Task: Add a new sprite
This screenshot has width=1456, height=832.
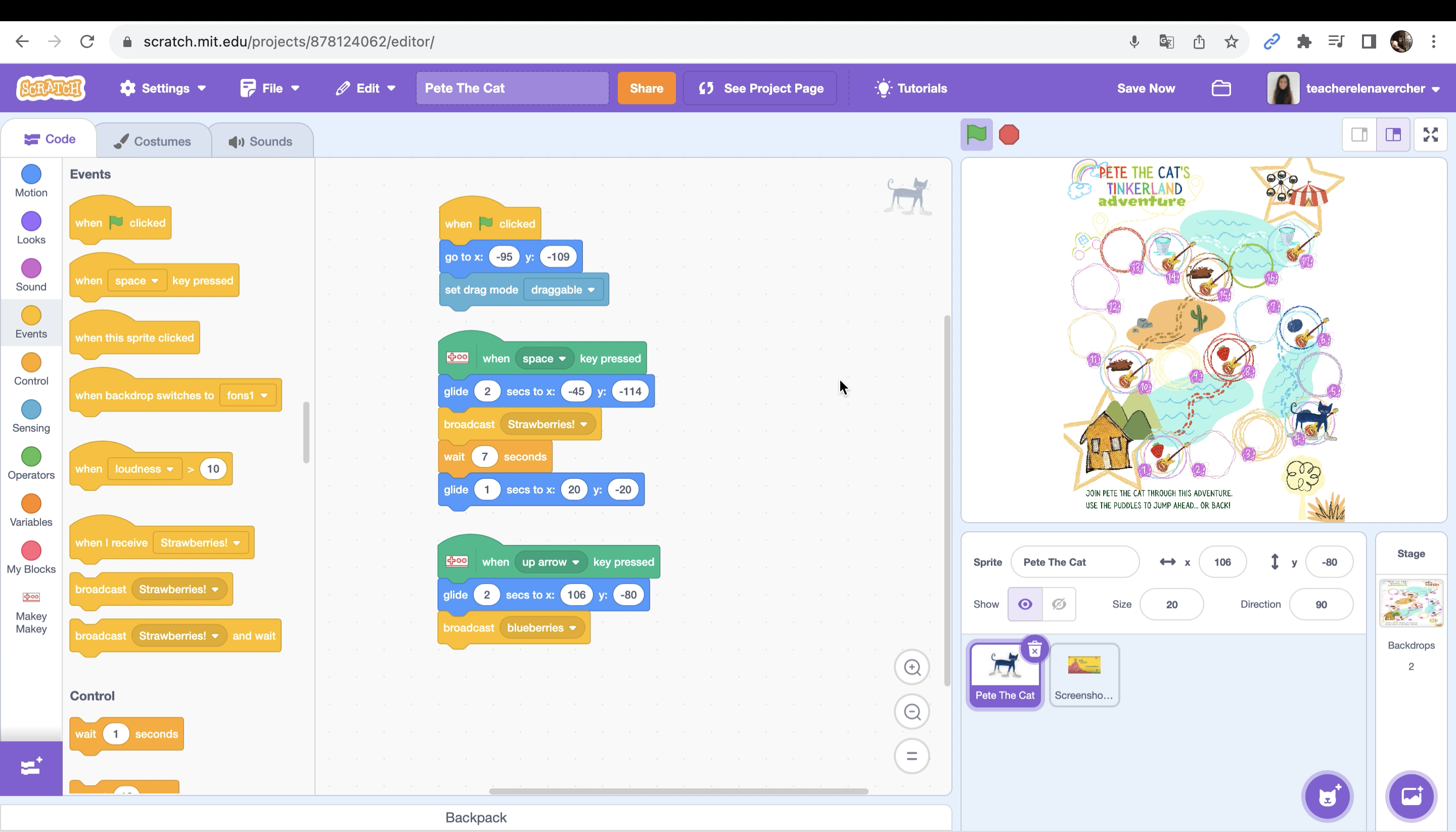Action: 1327,796
